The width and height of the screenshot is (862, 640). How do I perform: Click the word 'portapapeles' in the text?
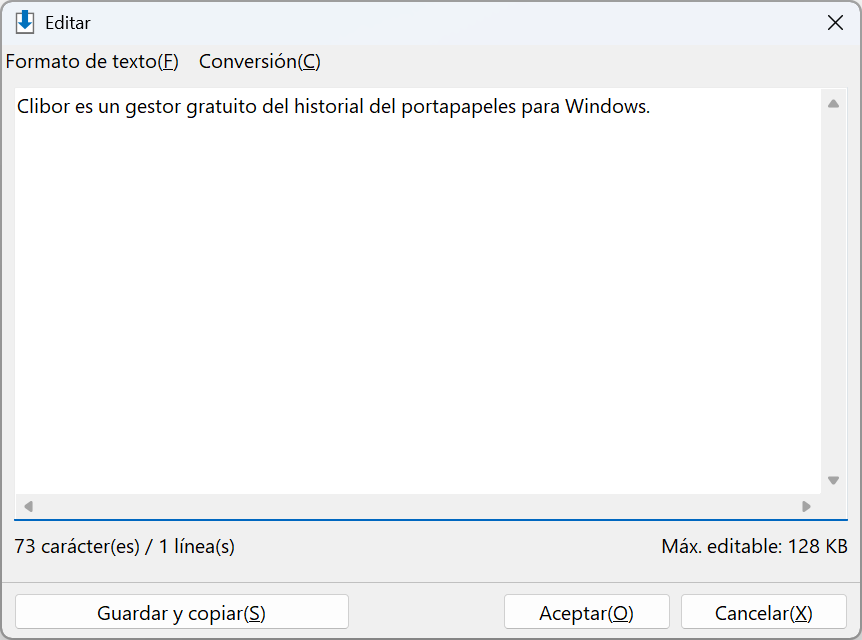[458, 107]
